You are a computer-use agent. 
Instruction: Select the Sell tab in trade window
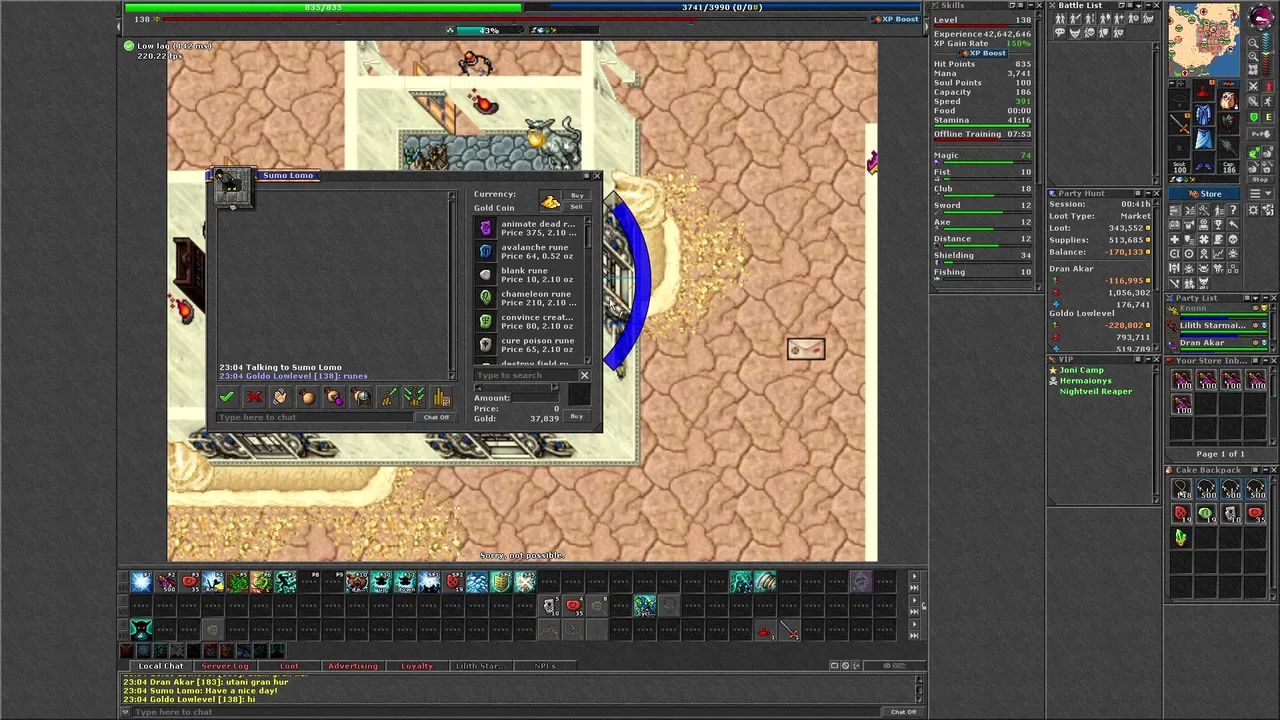[577, 206]
